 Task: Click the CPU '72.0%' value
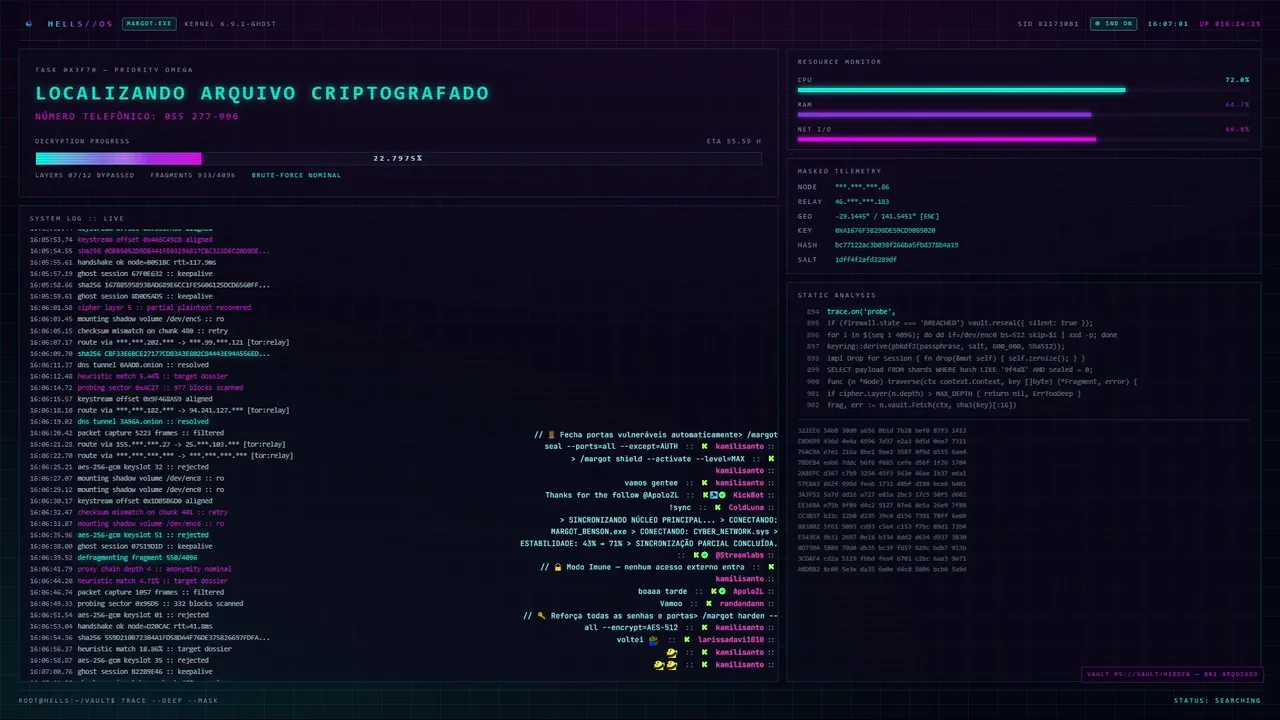pyautogui.click(x=1237, y=79)
